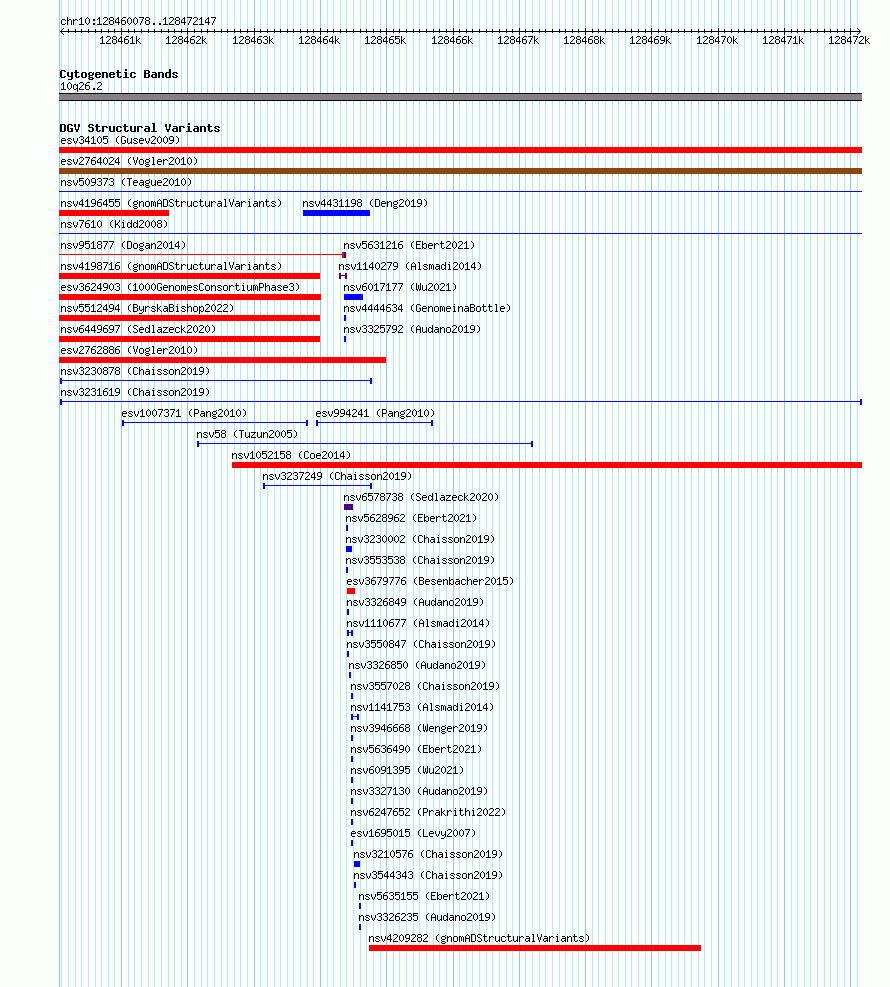This screenshot has width=890, height=987.
Task: Click esv1007371 (Pang2010) label
Action: [184, 414]
